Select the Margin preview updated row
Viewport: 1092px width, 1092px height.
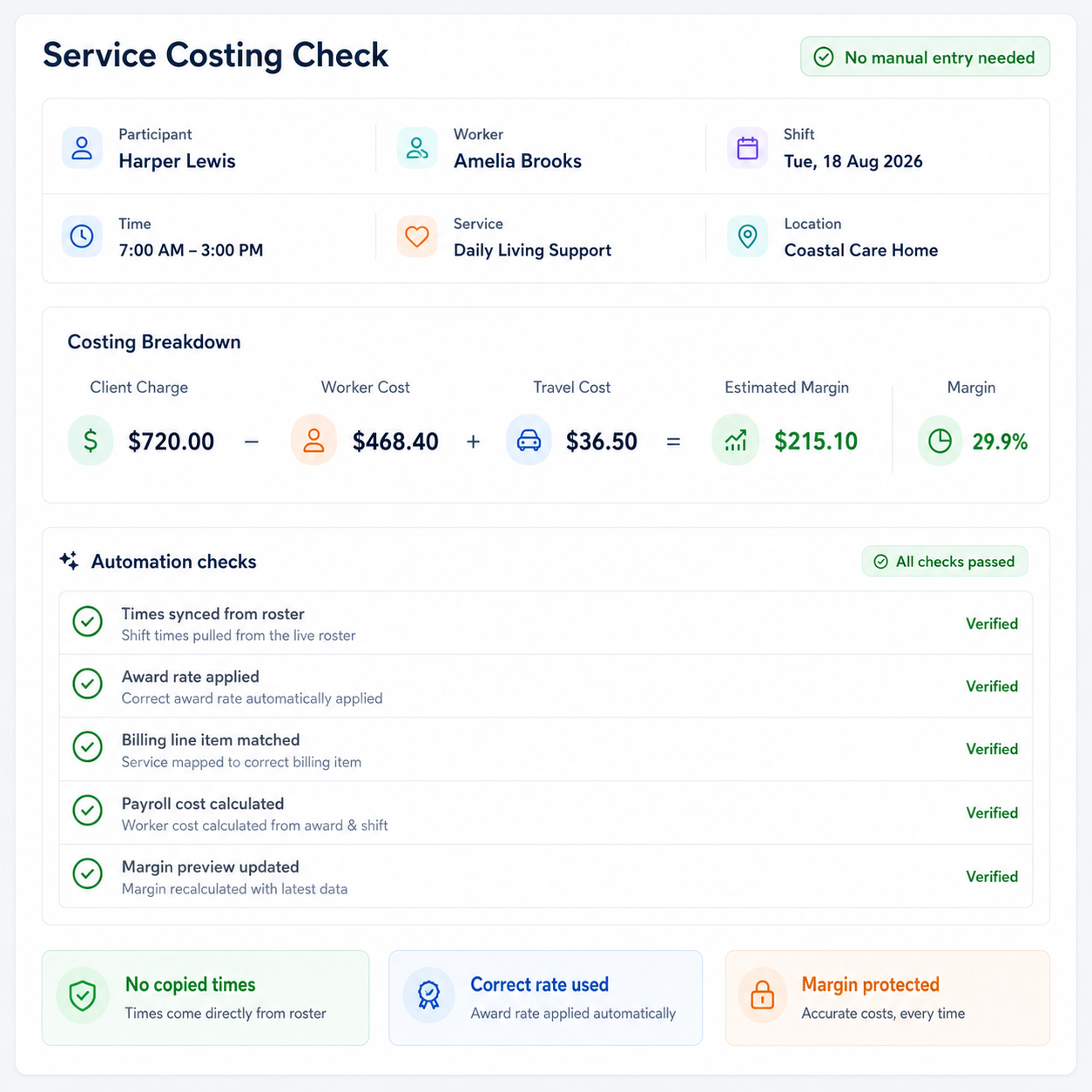546,876
